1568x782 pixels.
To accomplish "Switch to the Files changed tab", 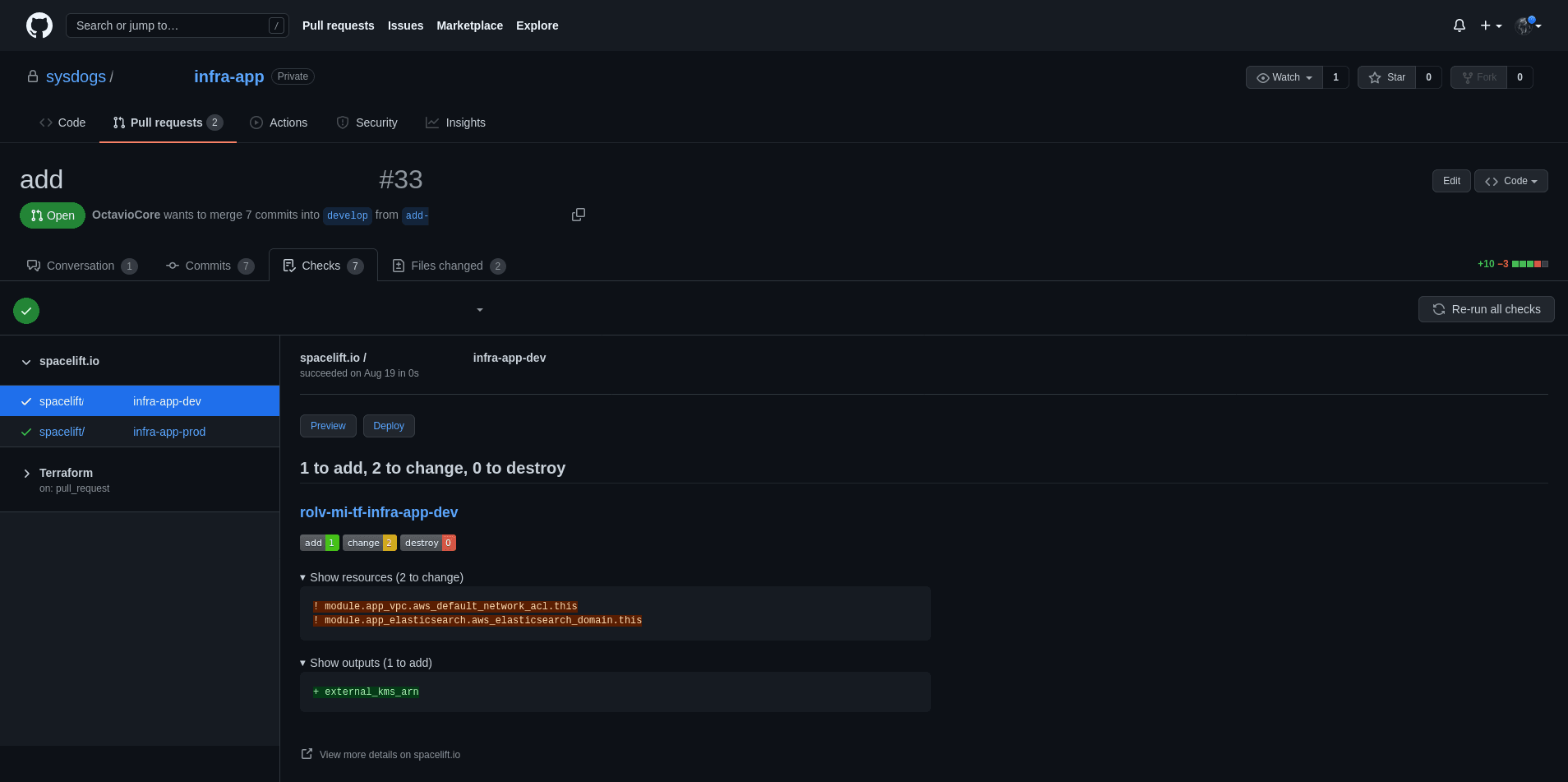I will coord(449,266).
